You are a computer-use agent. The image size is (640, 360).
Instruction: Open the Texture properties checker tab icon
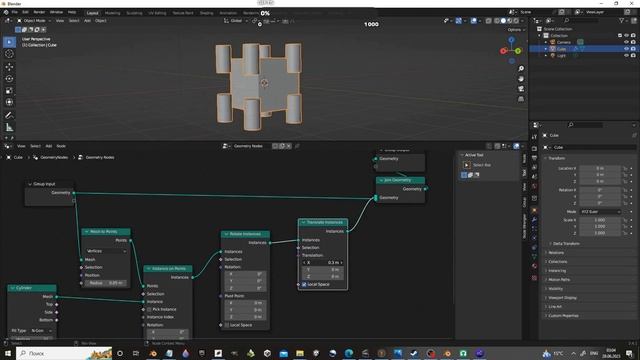click(x=534, y=278)
